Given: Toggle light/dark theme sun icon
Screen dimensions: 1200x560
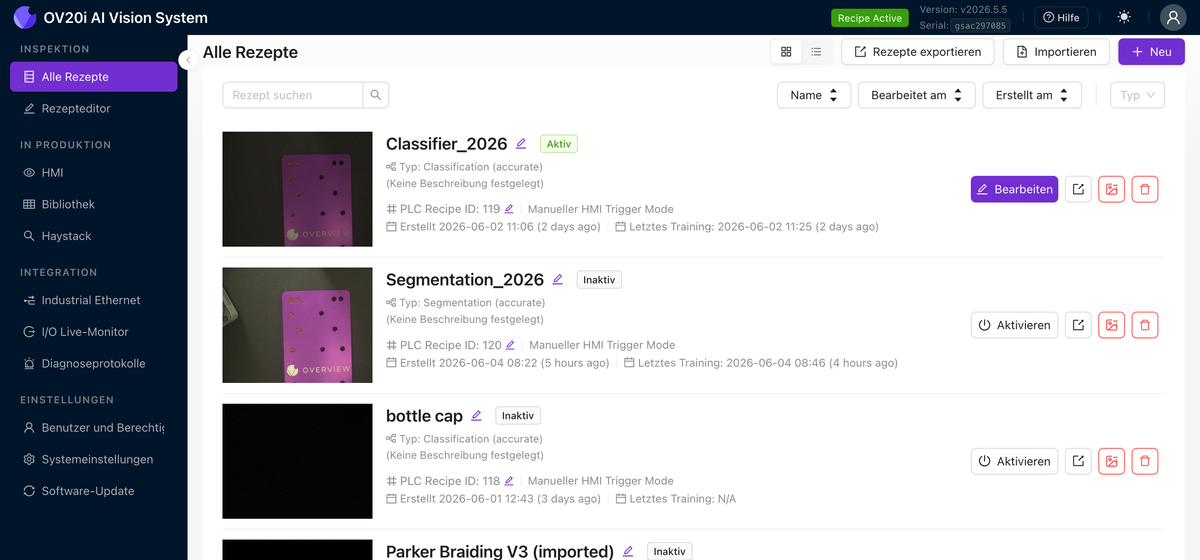Looking at the screenshot, I should pyautogui.click(x=1125, y=17).
